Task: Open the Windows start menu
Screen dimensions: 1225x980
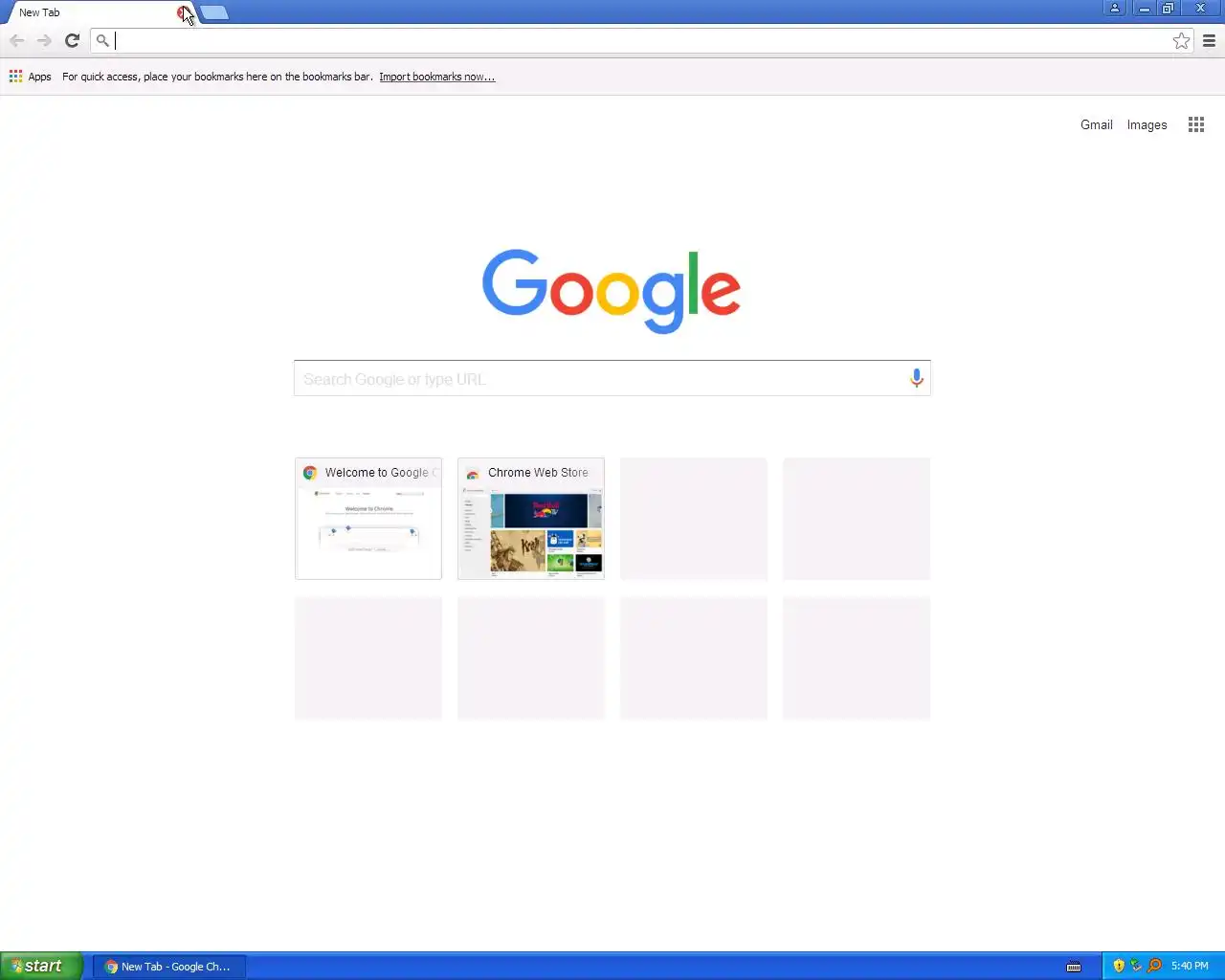Action: point(41,966)
